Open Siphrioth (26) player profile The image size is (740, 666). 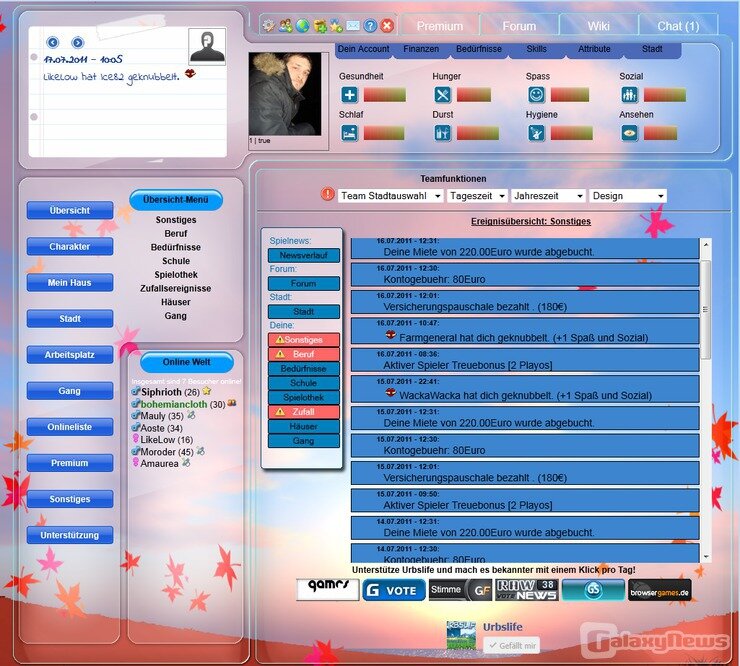pos(170,392)
